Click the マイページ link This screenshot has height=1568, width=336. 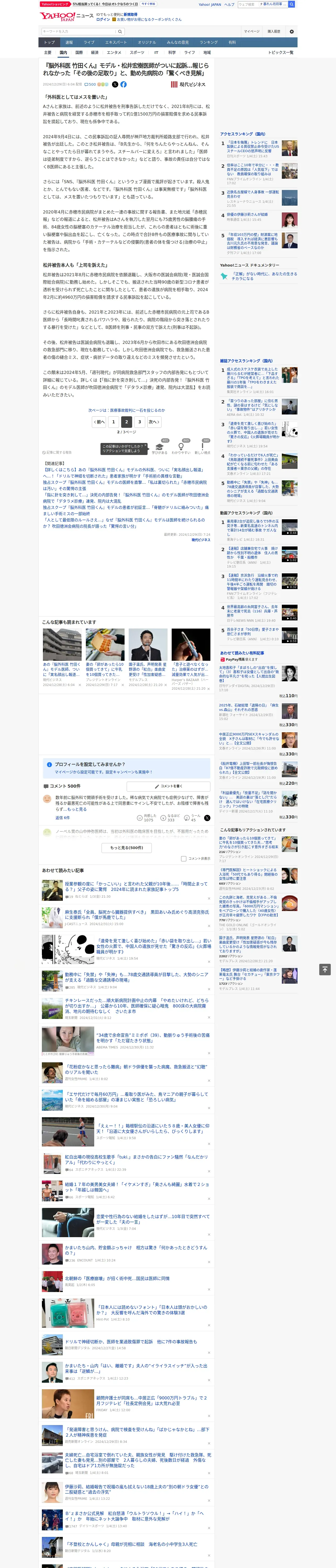(252, 32)
